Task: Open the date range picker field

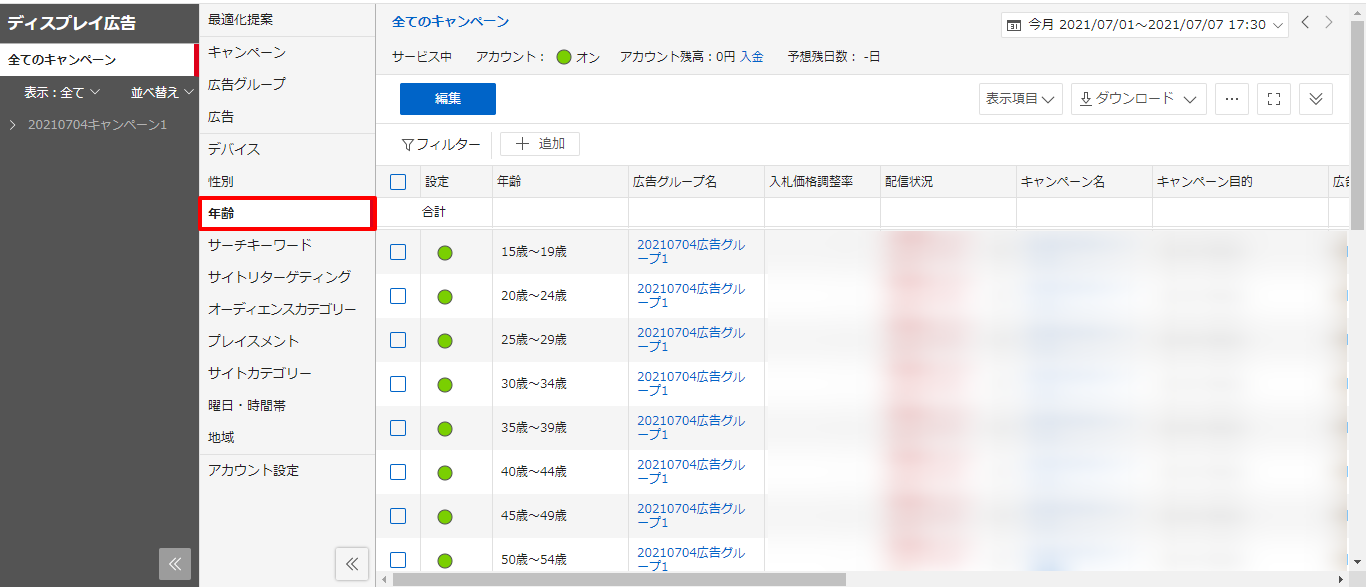Action: (x=1144, y=25)
